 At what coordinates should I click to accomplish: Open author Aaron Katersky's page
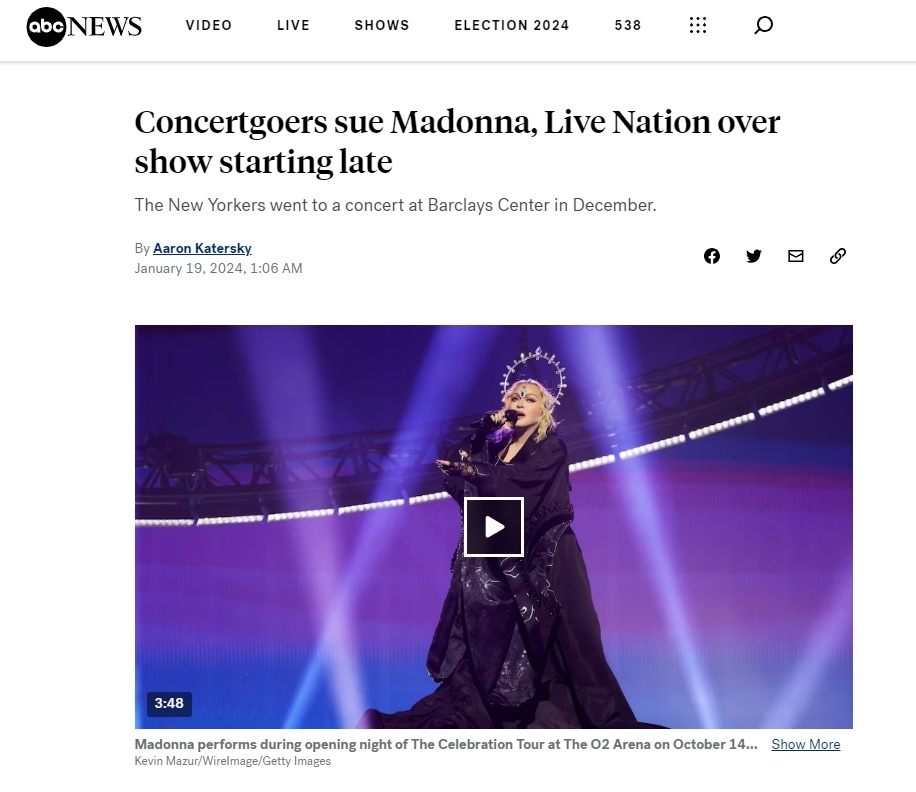(202, 248)
